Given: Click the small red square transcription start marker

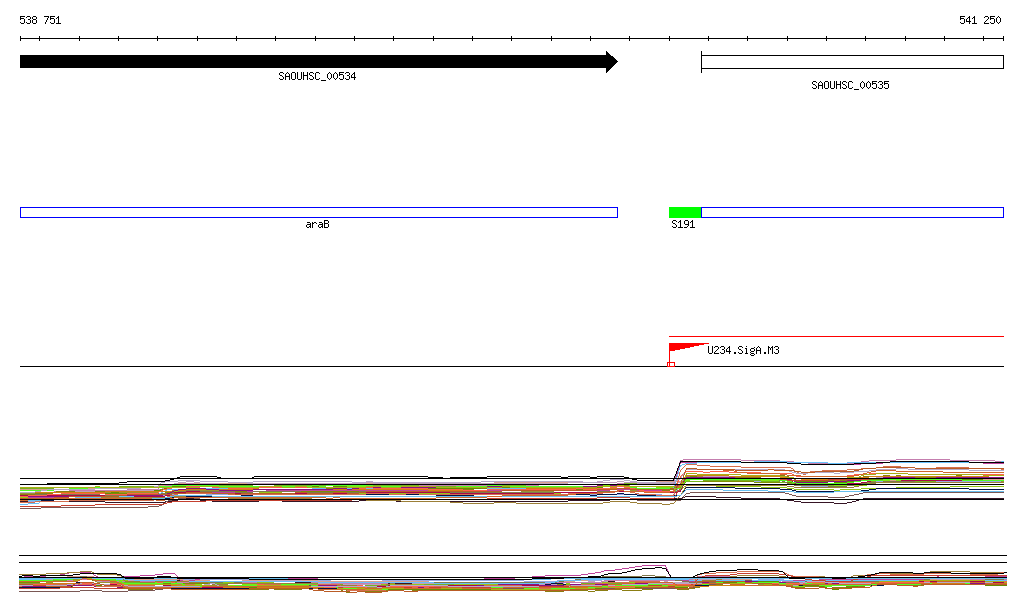Looking at the screenshot, I should pyautogui.click(x=671, y=364).
